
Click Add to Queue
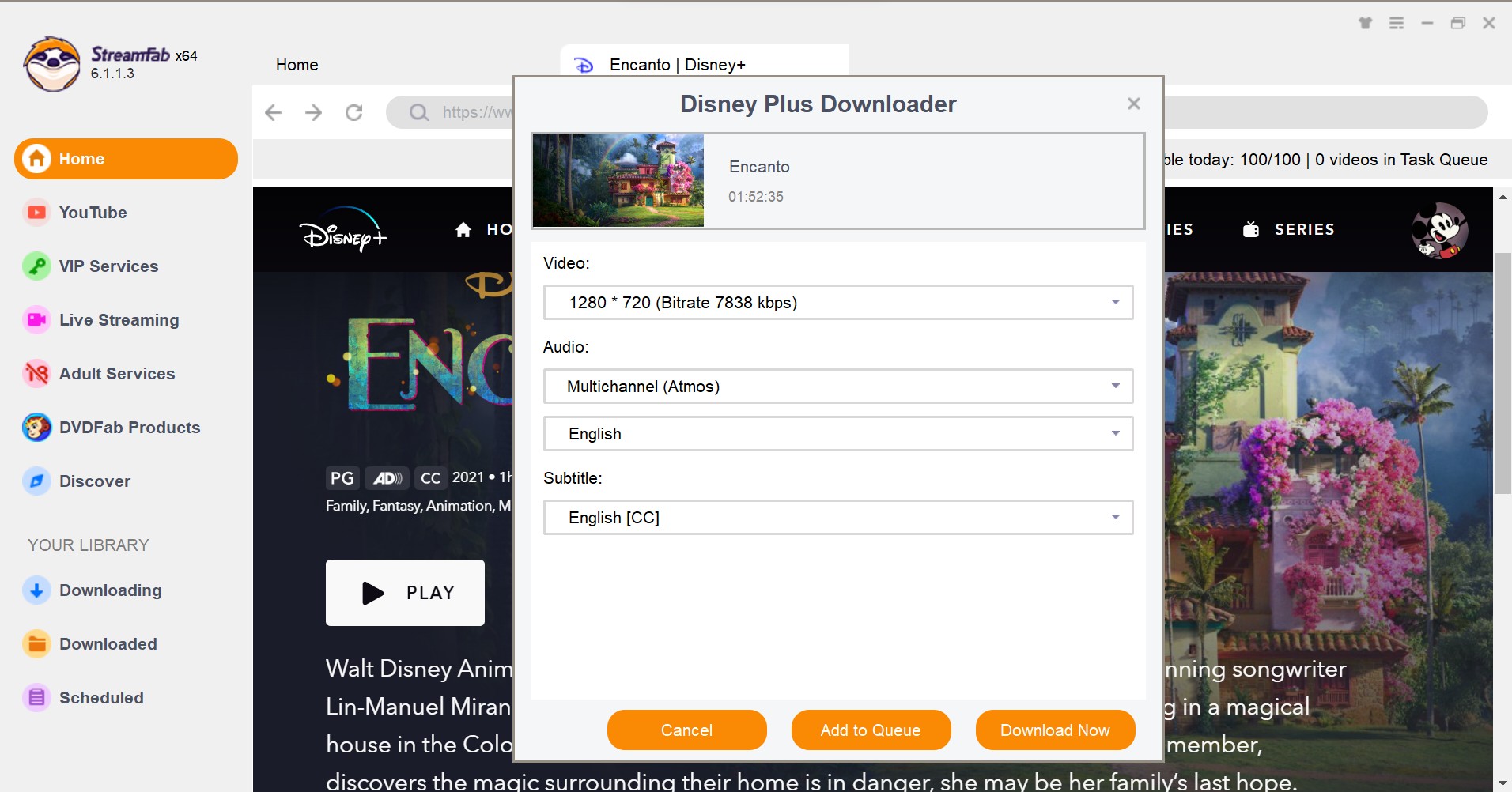pos(871,730)
